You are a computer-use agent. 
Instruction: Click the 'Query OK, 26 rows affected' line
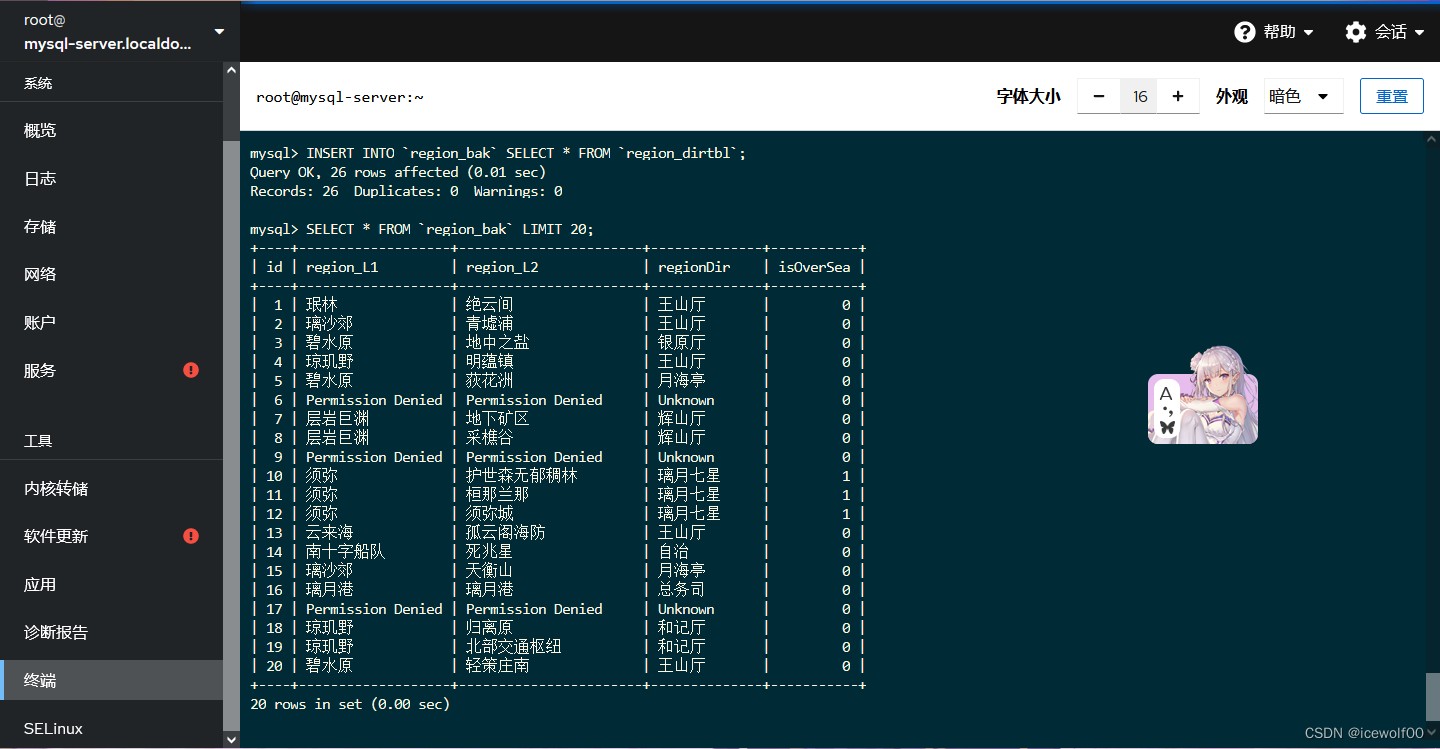(x=398, y=172)
